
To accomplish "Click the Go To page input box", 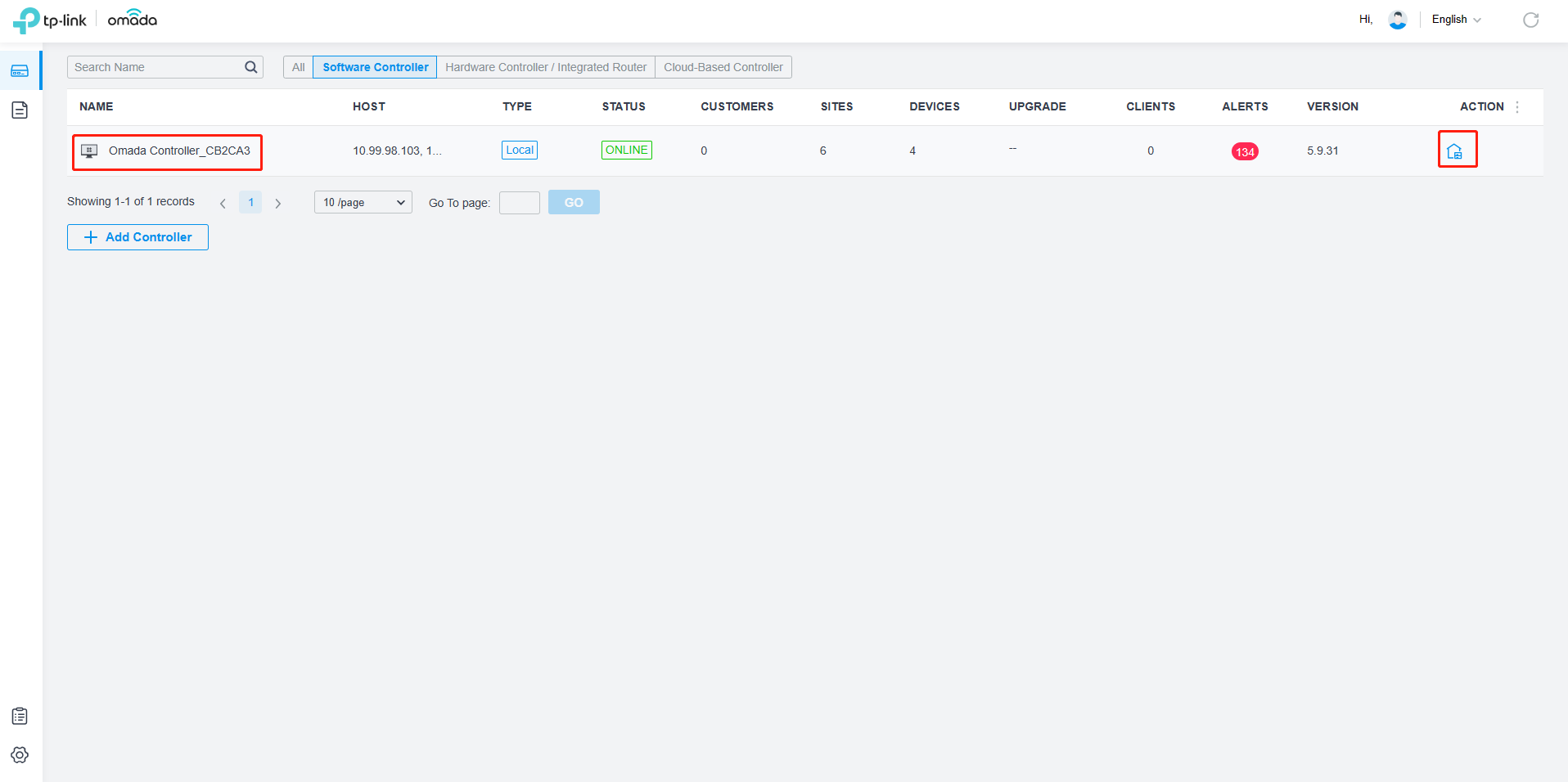I will 520,203.
